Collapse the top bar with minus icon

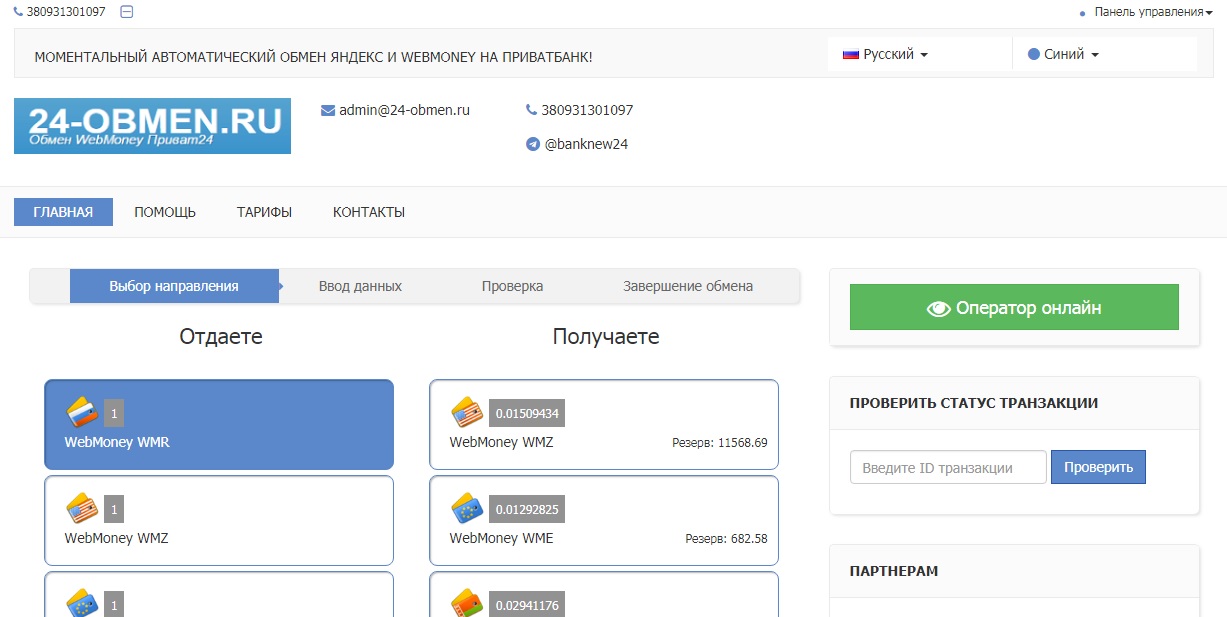(x=126, y=12)
